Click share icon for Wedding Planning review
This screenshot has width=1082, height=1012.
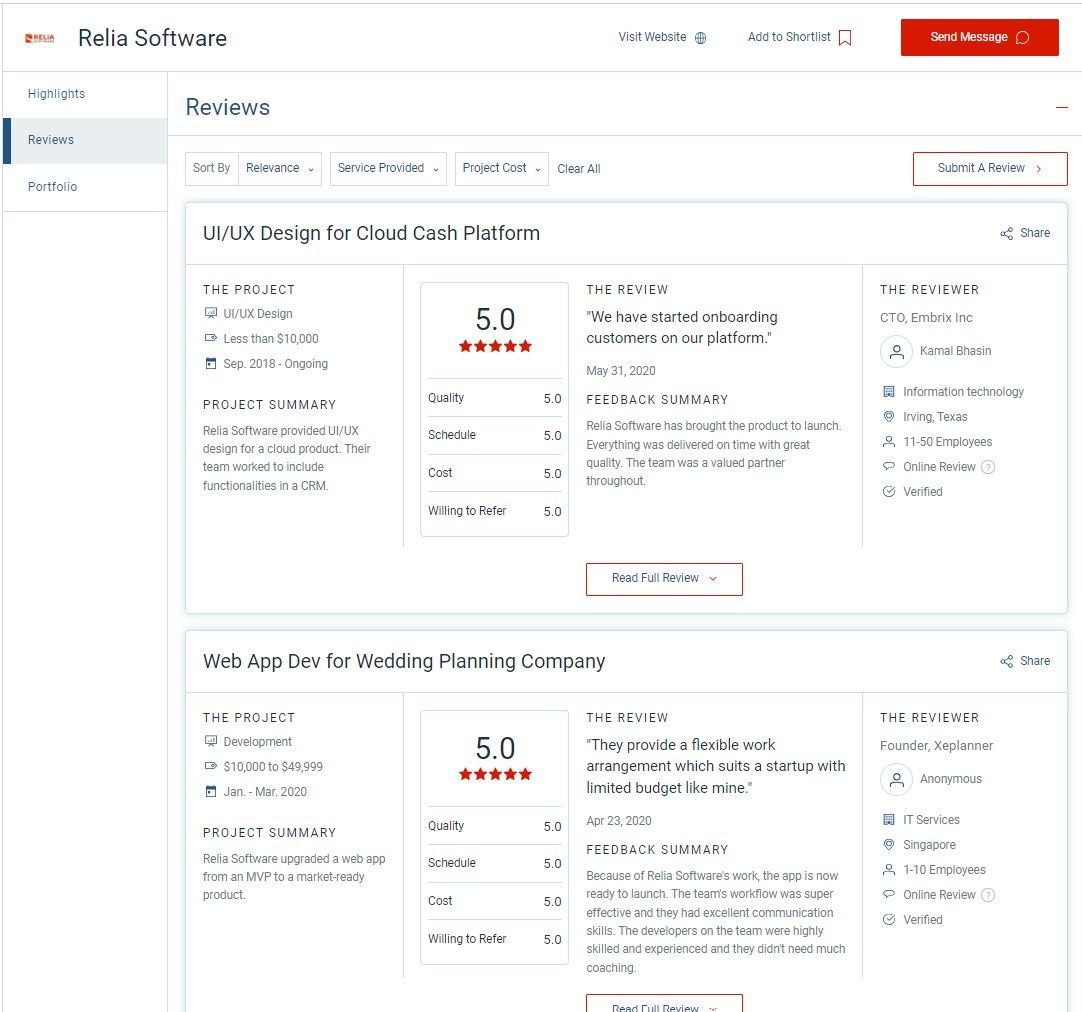pos(1007,662)
